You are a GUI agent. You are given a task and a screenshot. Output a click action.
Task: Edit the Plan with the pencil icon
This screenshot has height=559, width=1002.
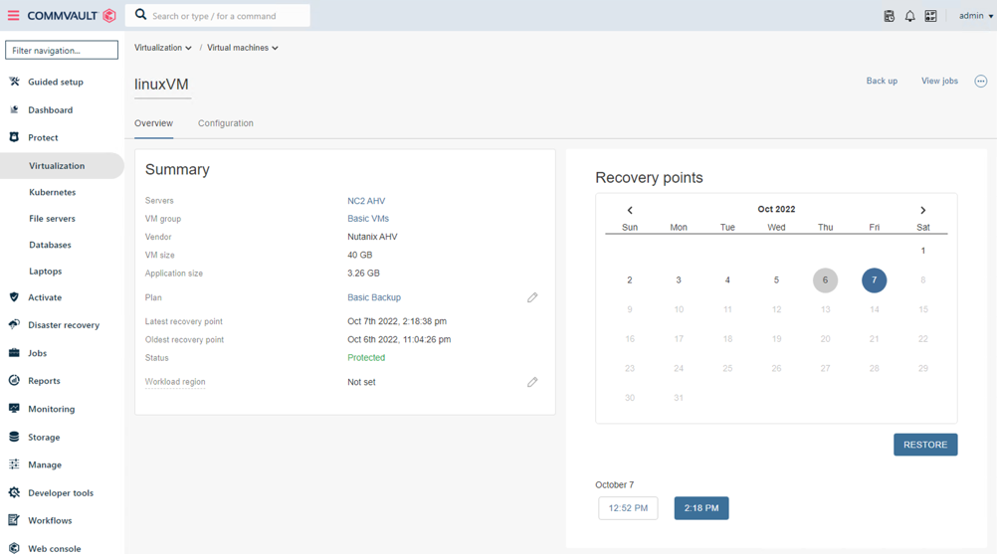click(x=532, y=298)
